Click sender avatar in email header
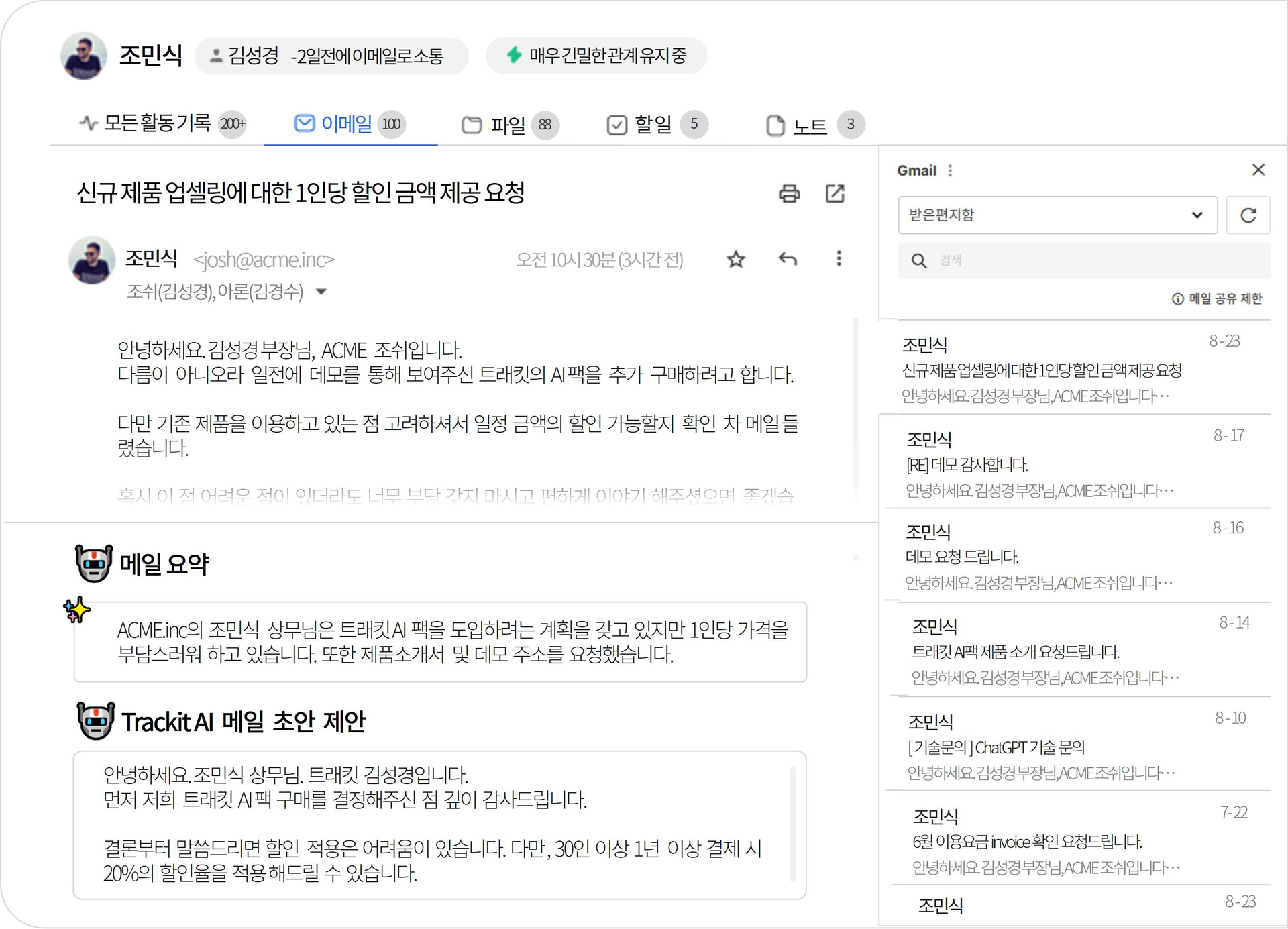The image size is (1288, 929). [92, 260]
